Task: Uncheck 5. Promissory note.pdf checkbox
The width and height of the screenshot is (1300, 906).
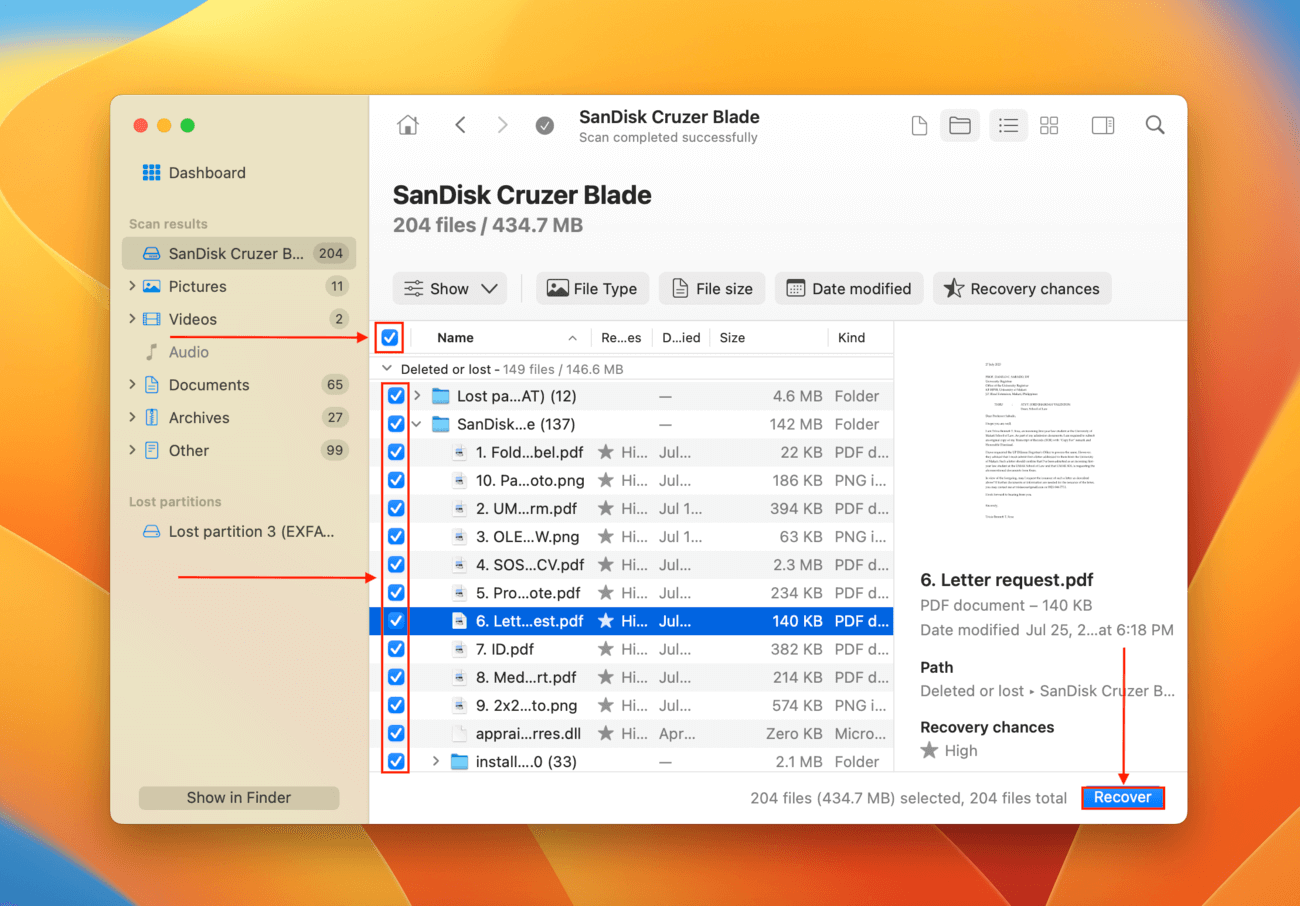Action: pos(396,593)
